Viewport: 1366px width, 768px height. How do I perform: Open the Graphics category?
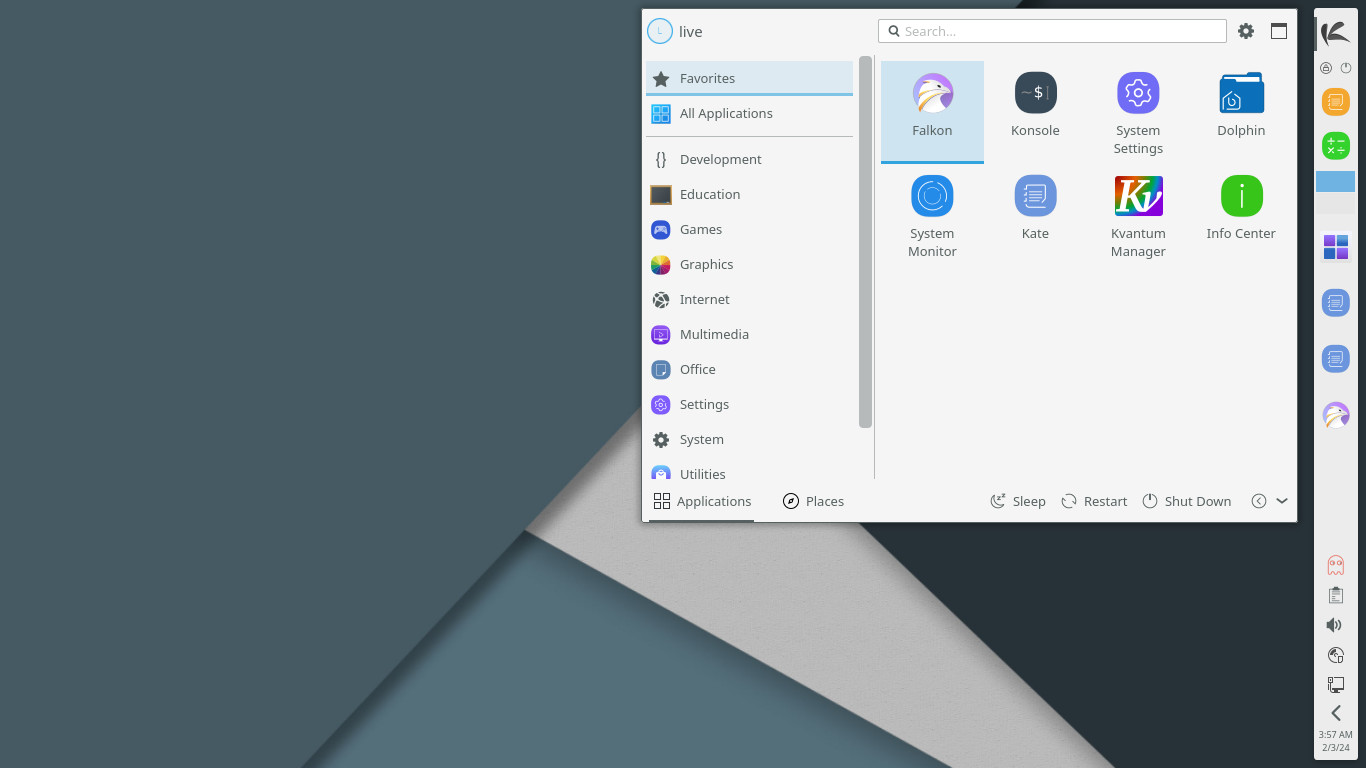click(x=749, y=264)
